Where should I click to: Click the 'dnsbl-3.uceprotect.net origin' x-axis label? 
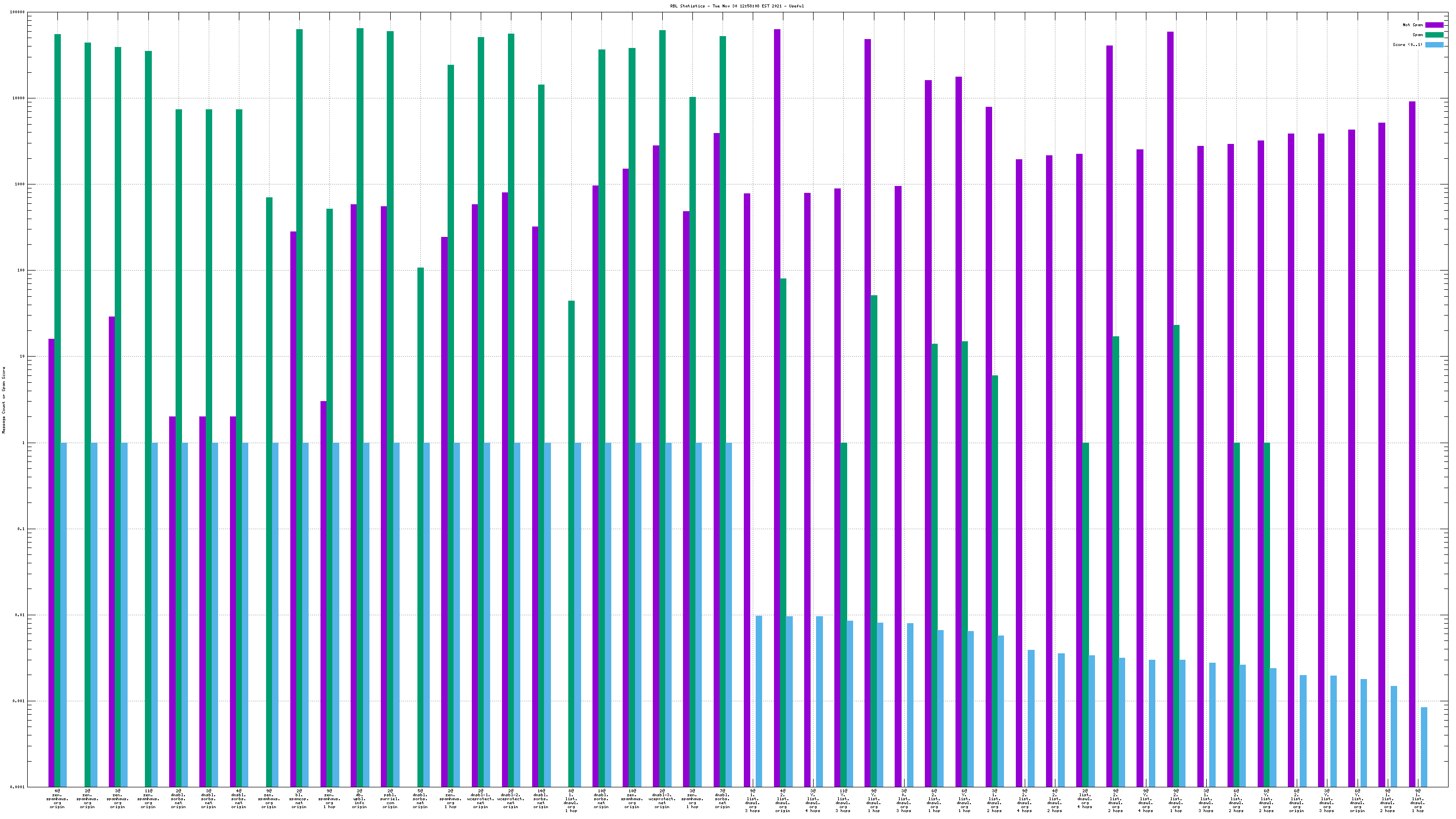coord(662,799)
